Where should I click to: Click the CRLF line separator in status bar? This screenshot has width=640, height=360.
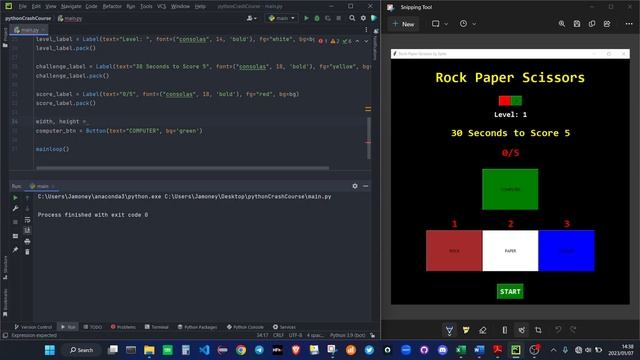pyautogui.click(x=278, y=335)
